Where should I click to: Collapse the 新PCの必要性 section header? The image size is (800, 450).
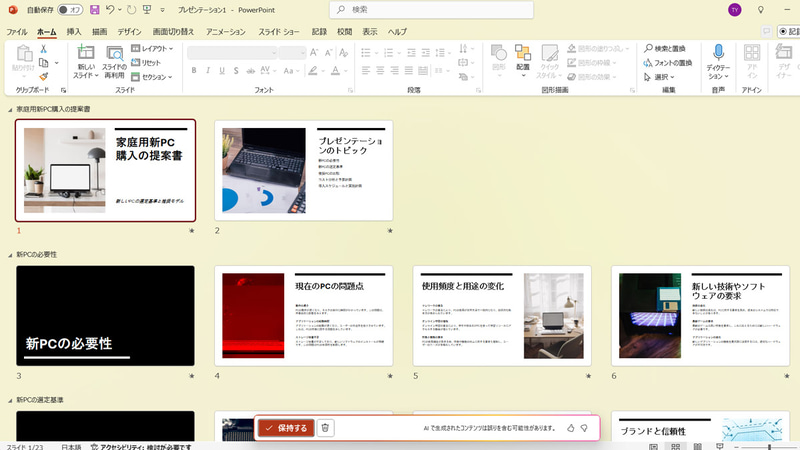(x=10, y=255)
